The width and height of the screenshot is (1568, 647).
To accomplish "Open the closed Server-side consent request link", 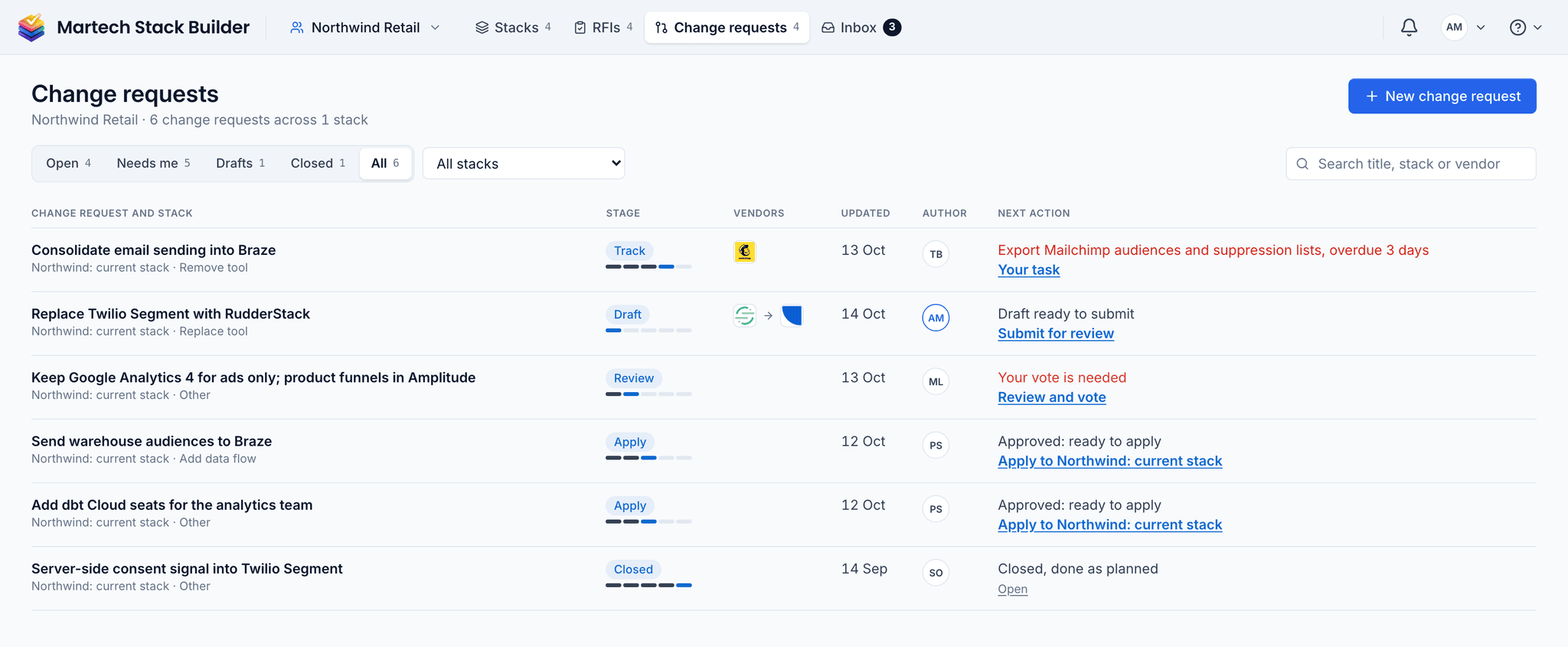I will (x=1012, y=589).
